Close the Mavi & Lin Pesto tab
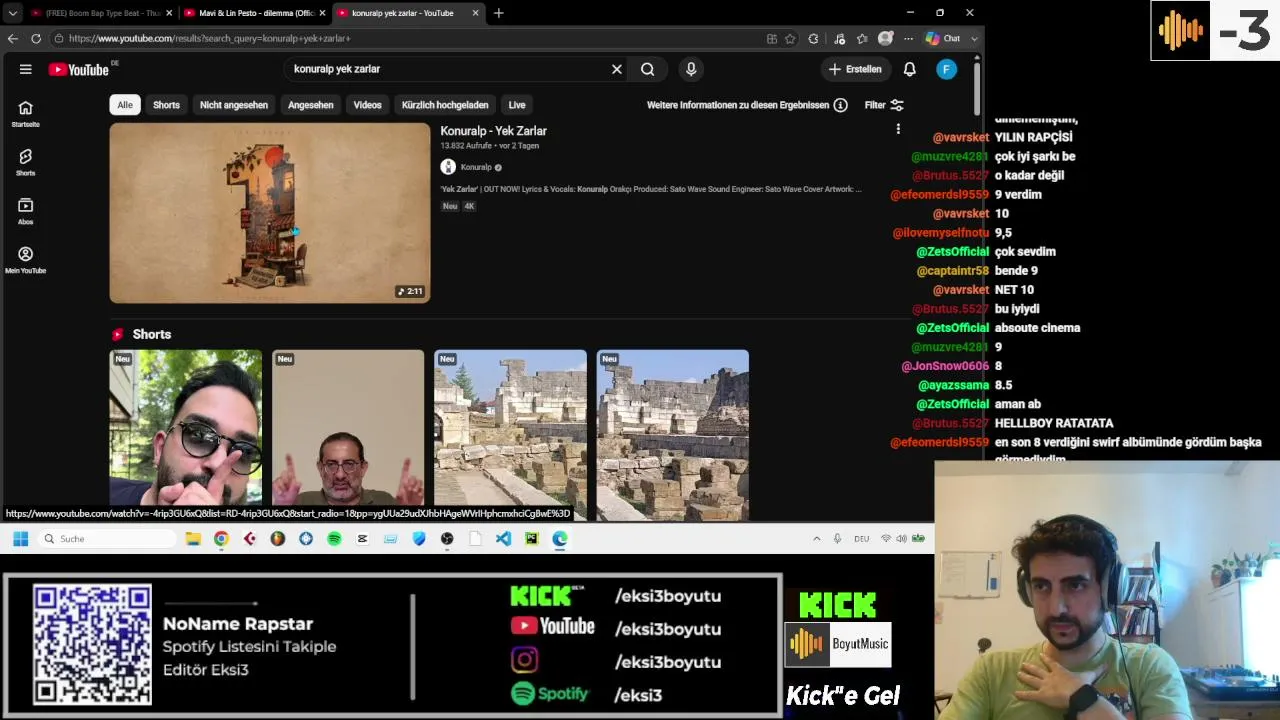1280x720 pixels. [322, 13]
